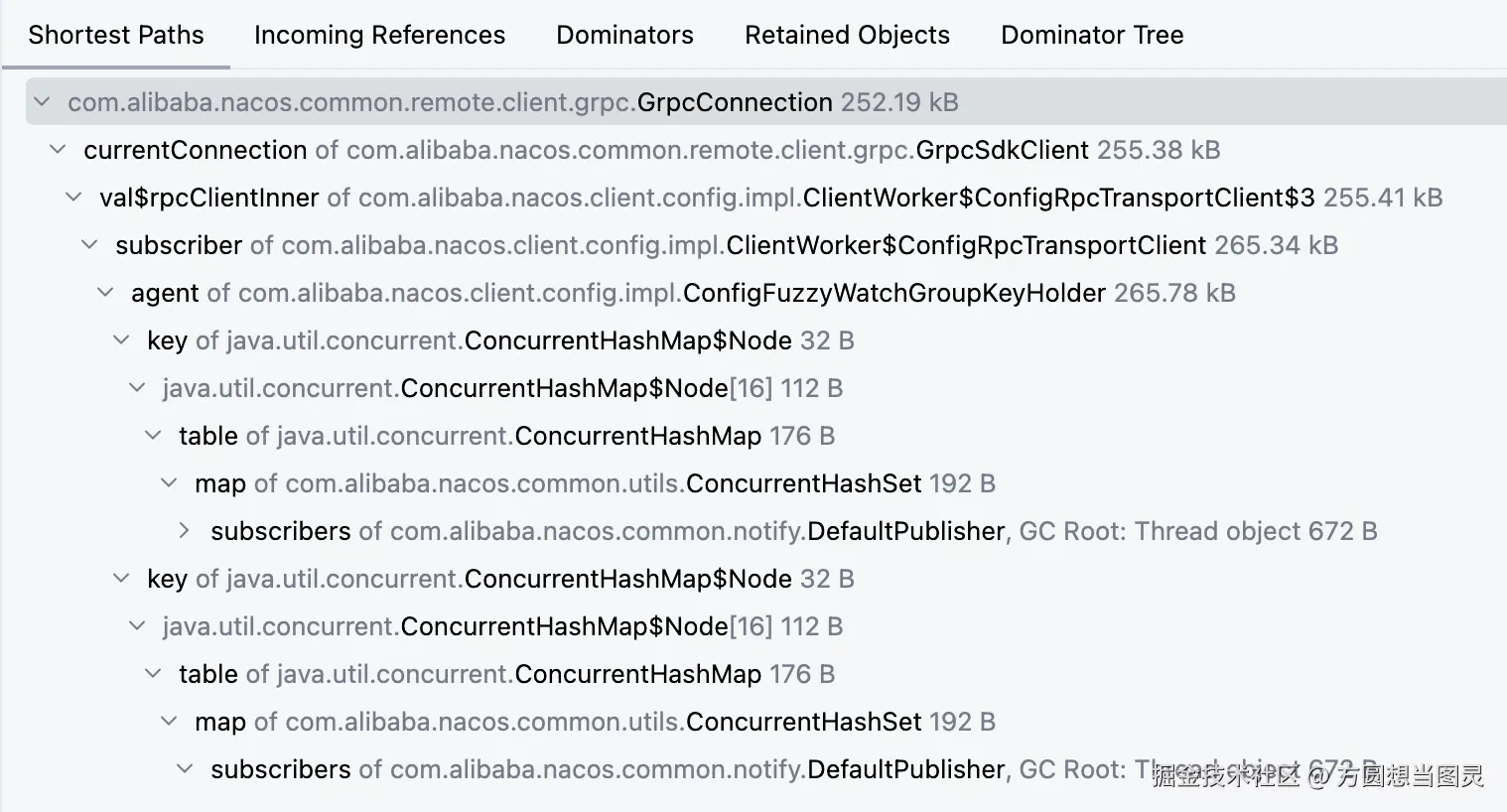Show the Dominator Tree tab
The width and height of the screenshot is (1507, 812).
click(x=1092, y=35)
